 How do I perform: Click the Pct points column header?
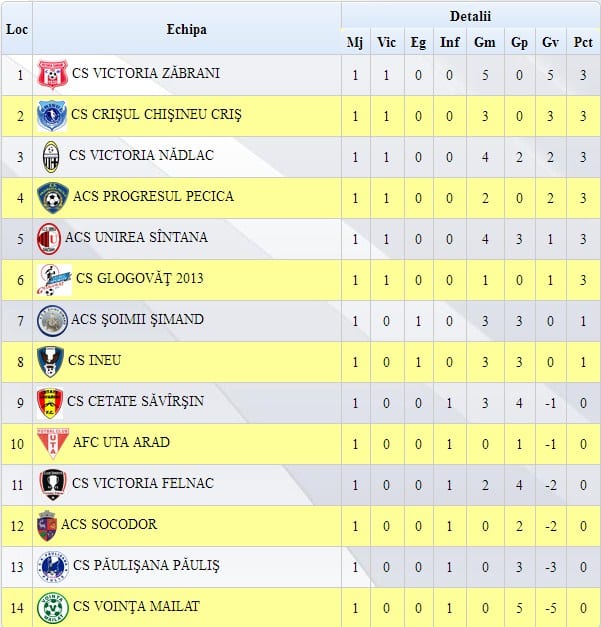tap(583, 42)
